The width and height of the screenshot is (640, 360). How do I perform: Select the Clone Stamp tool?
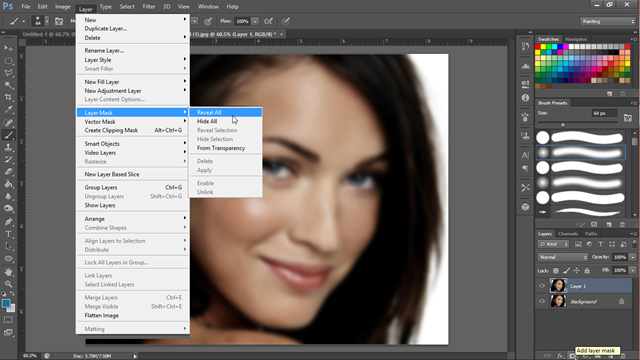[x=8, y=147]
